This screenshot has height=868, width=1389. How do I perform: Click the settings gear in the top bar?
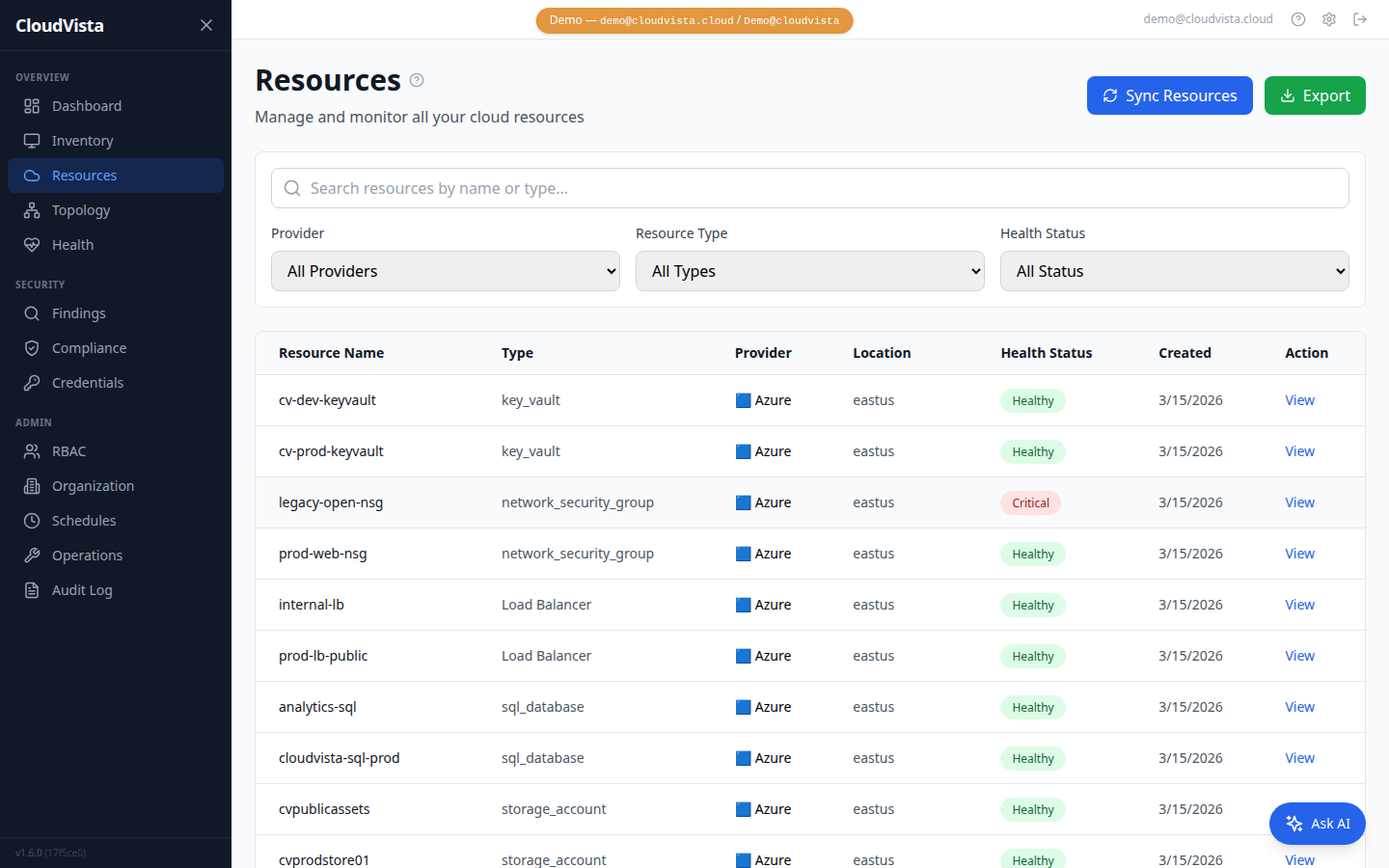[x=1328, y=18]
